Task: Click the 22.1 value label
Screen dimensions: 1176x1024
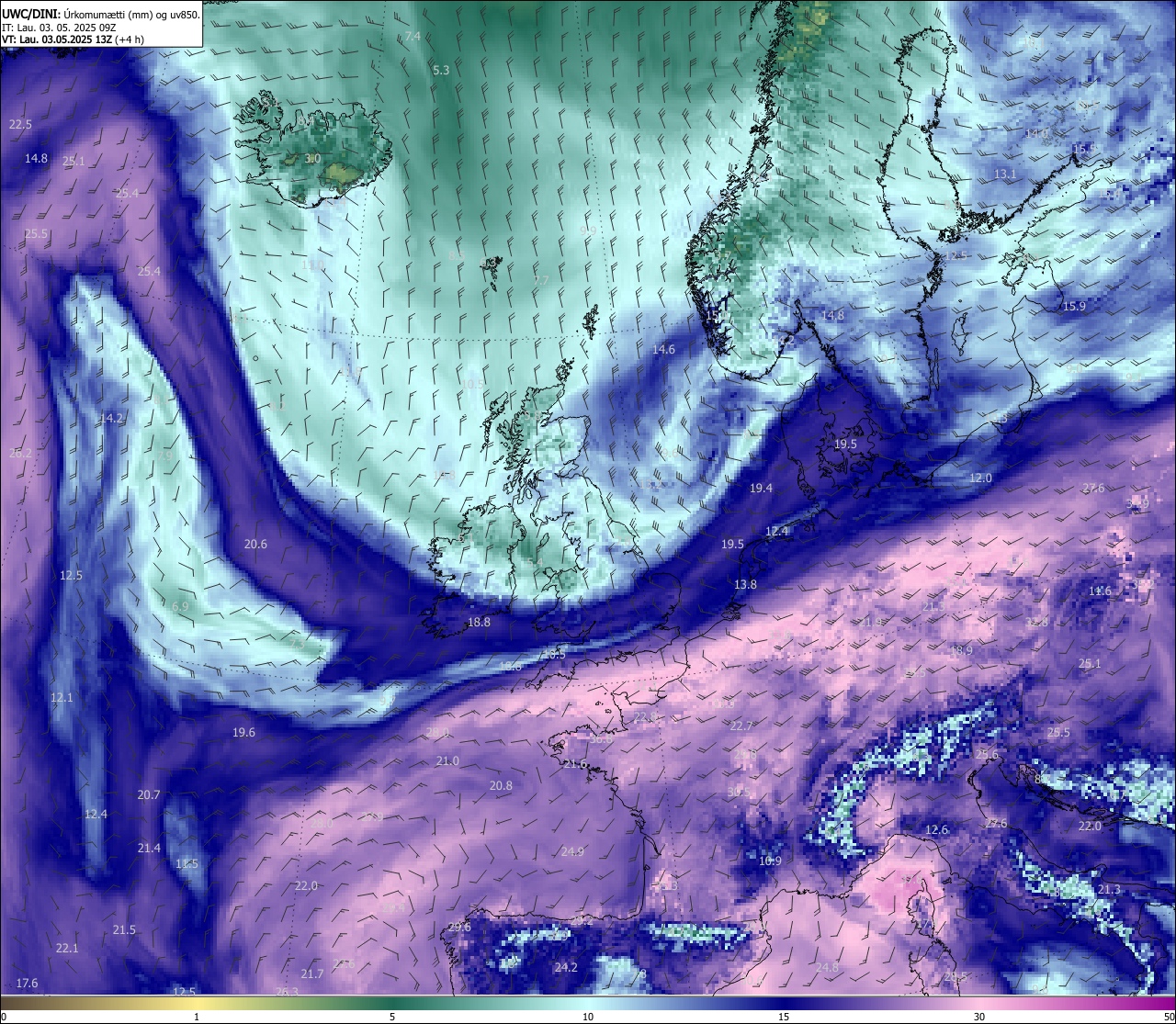Action: click(67, 949)
